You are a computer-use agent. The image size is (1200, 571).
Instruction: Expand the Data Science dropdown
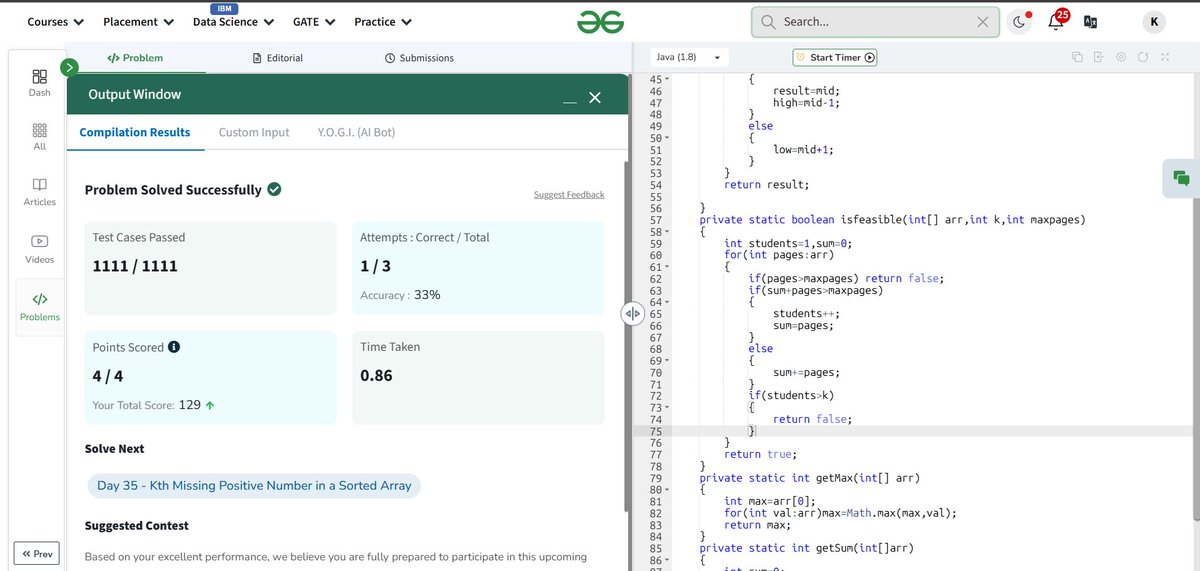pos(233,21)
